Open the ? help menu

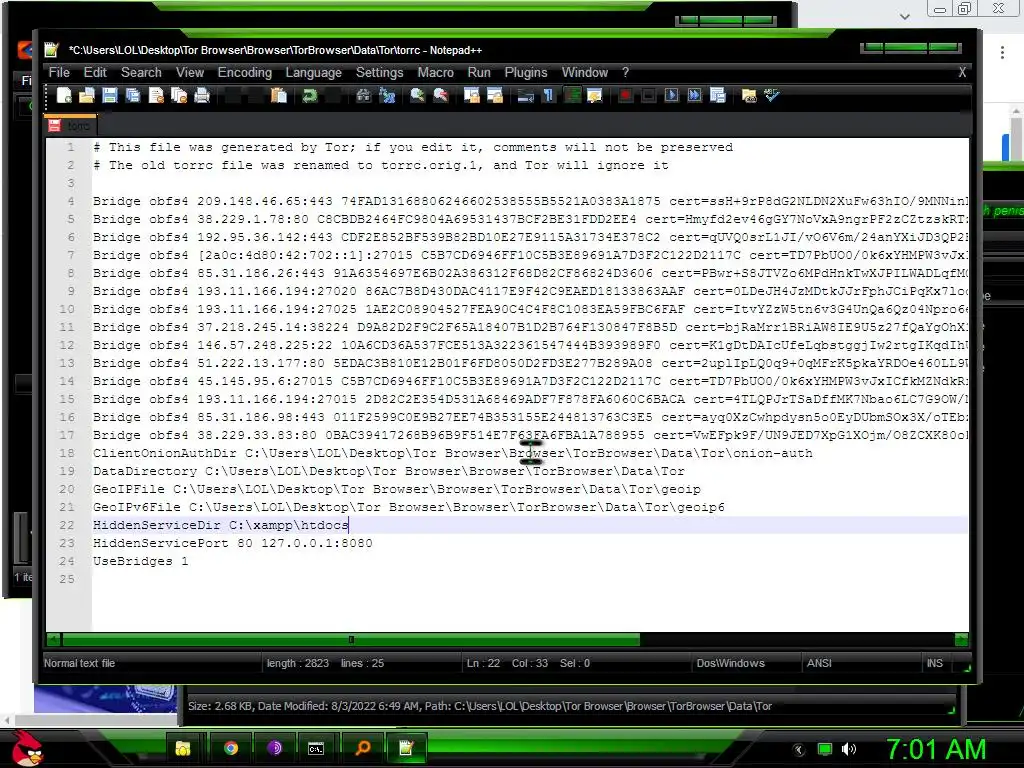point(625,72)
